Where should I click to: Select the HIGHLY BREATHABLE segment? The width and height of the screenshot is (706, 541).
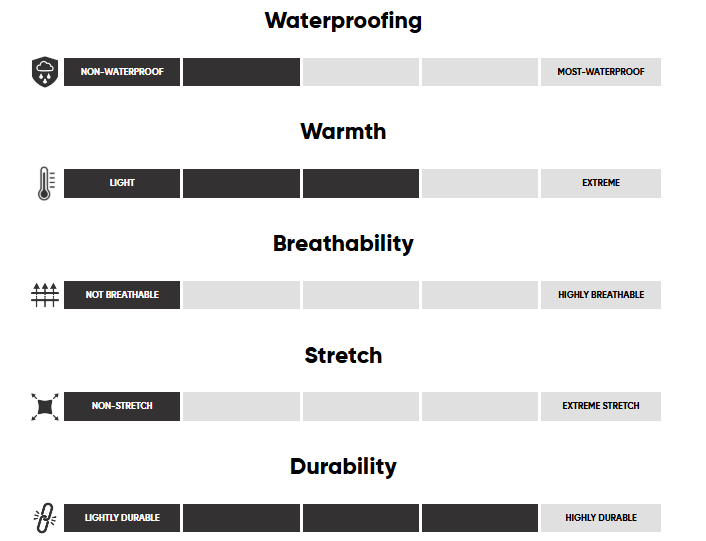600,295
